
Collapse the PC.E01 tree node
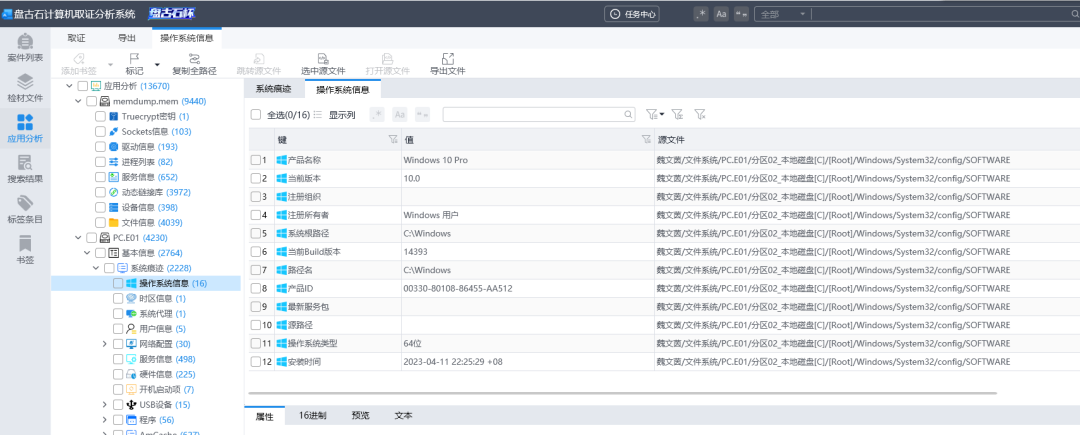(79, 237)
